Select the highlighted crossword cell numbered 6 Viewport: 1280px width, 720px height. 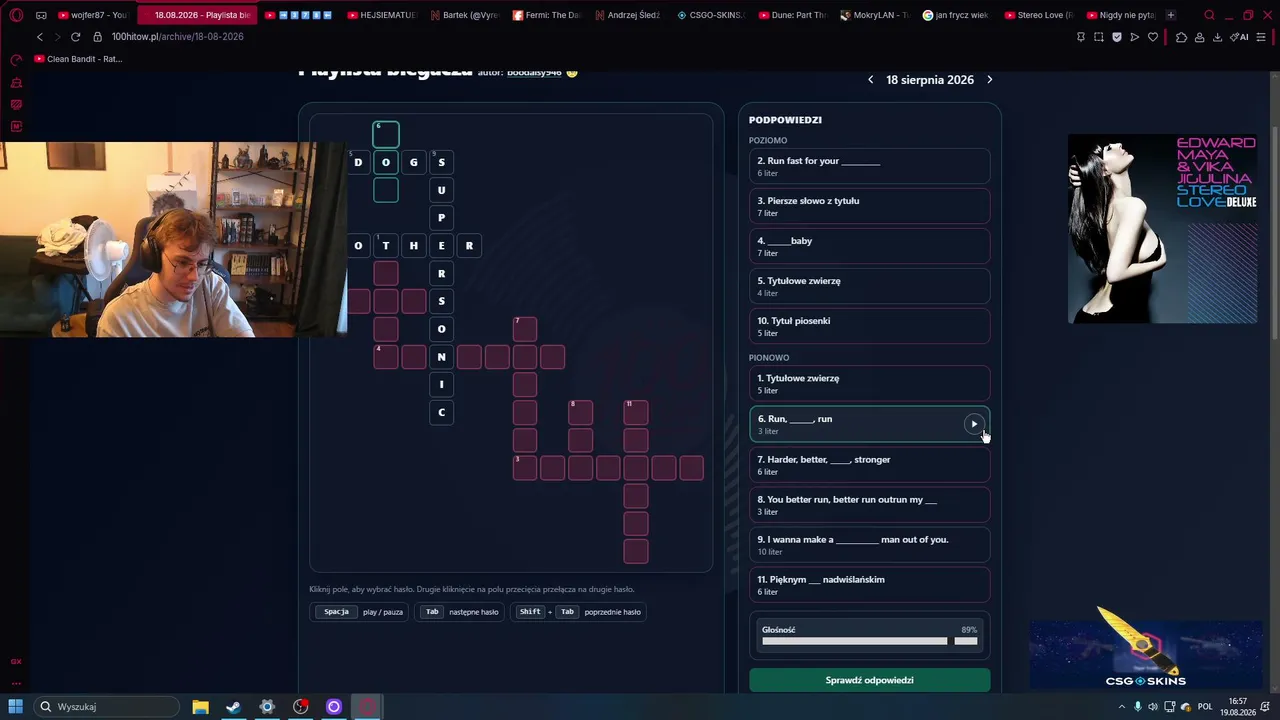386,134
